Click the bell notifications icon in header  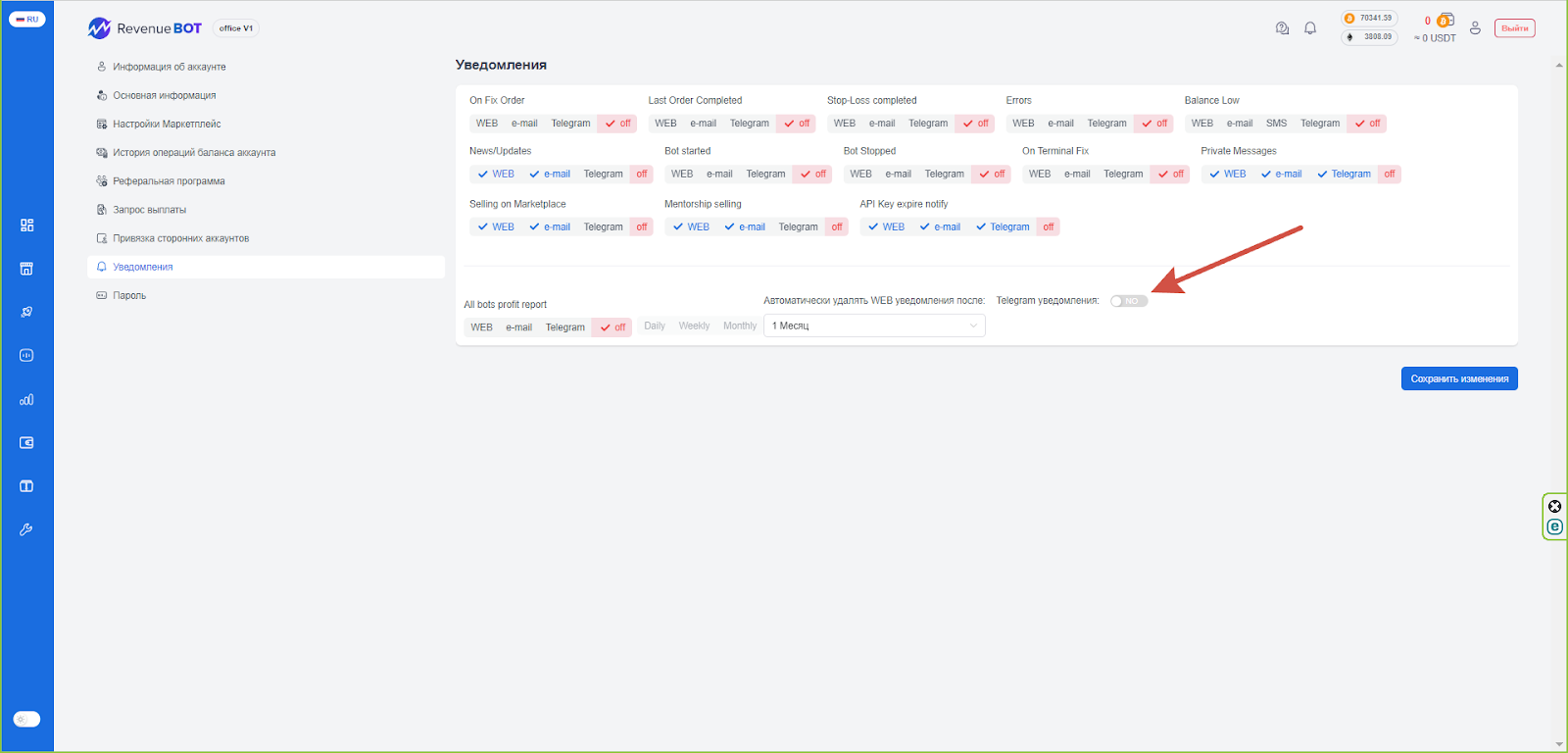pos(1310,28)
